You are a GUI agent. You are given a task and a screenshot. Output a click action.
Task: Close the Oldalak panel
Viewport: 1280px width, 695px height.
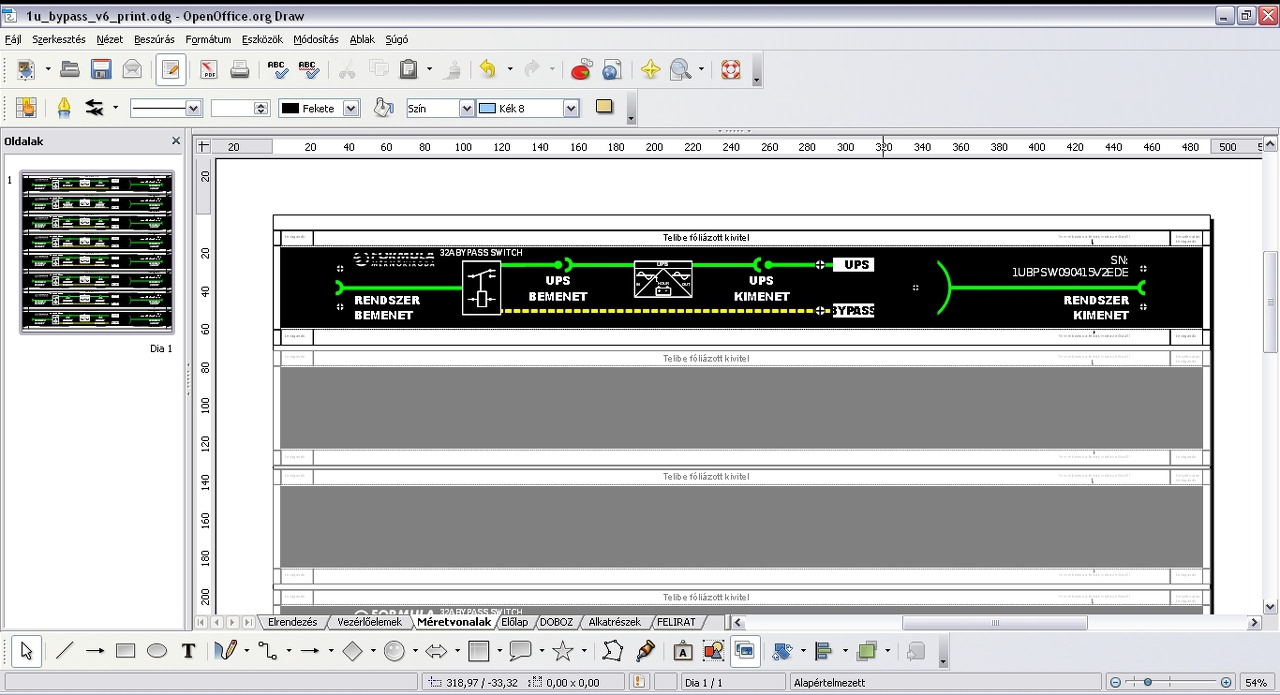point(176,141)
